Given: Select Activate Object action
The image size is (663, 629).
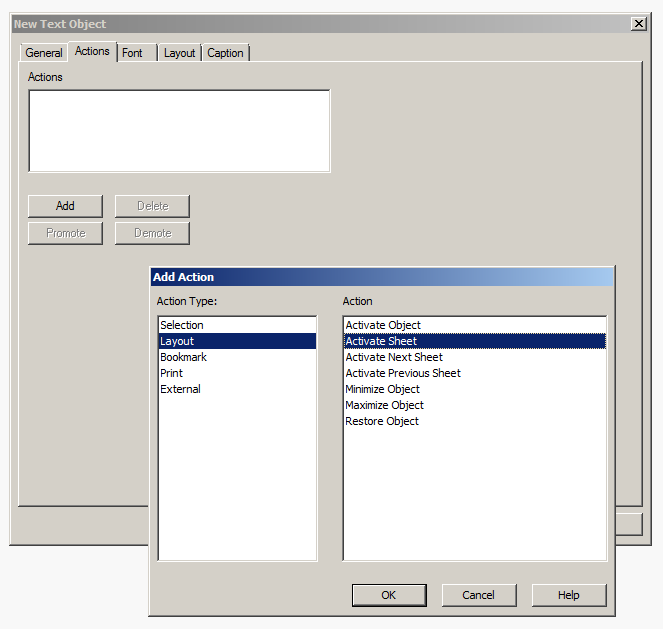Looking at the screenshot, I should click(475, 325).
